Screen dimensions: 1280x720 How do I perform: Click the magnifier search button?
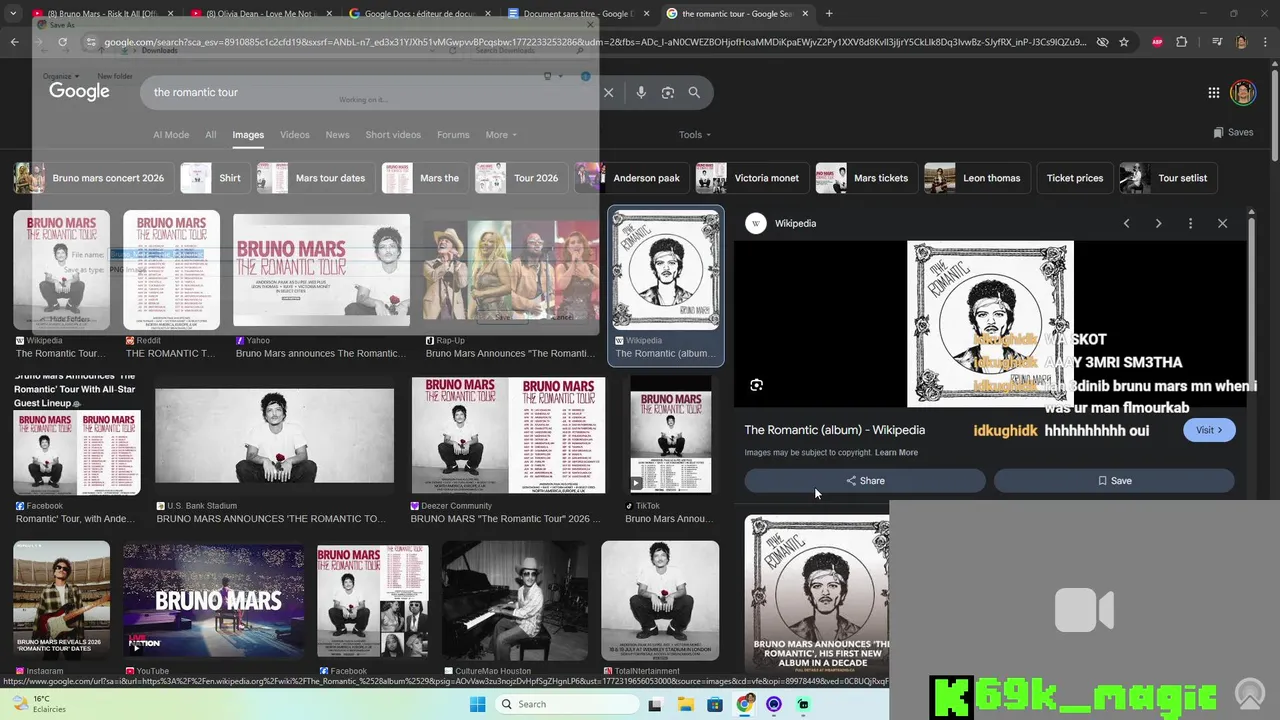click(x=694, y=92)
